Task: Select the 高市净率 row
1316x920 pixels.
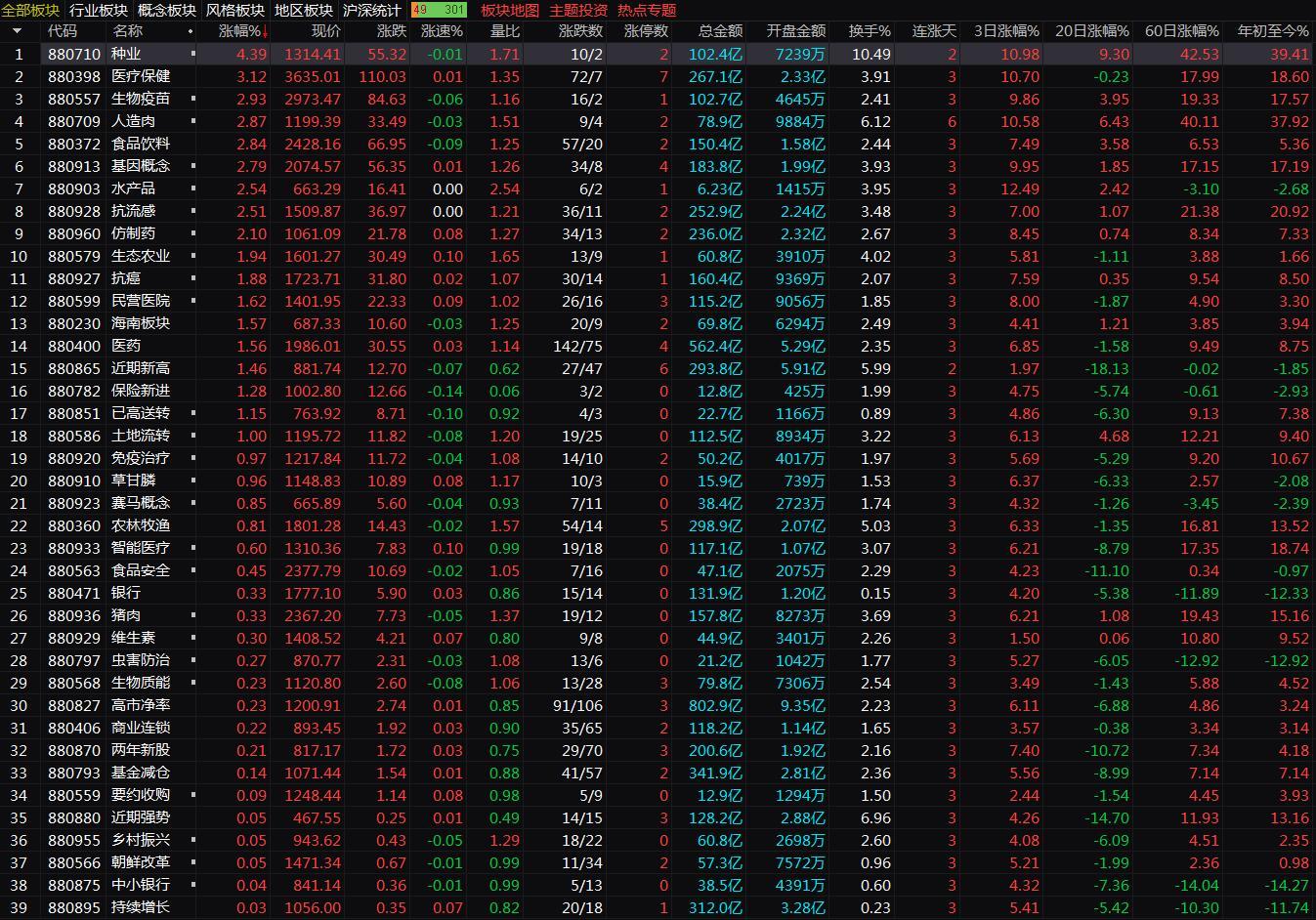Action: coord(658,705)
